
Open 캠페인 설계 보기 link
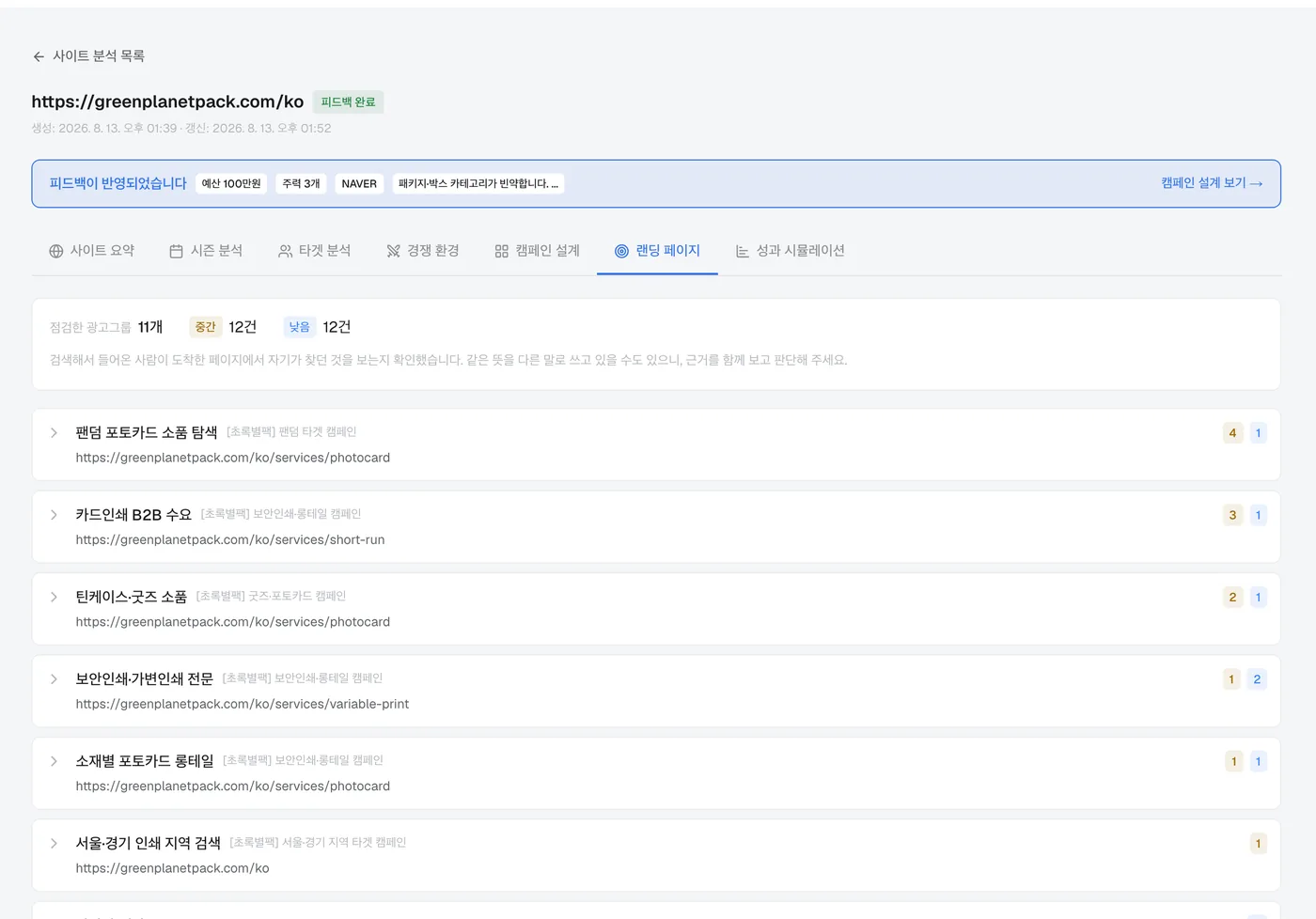[1212, 183]
